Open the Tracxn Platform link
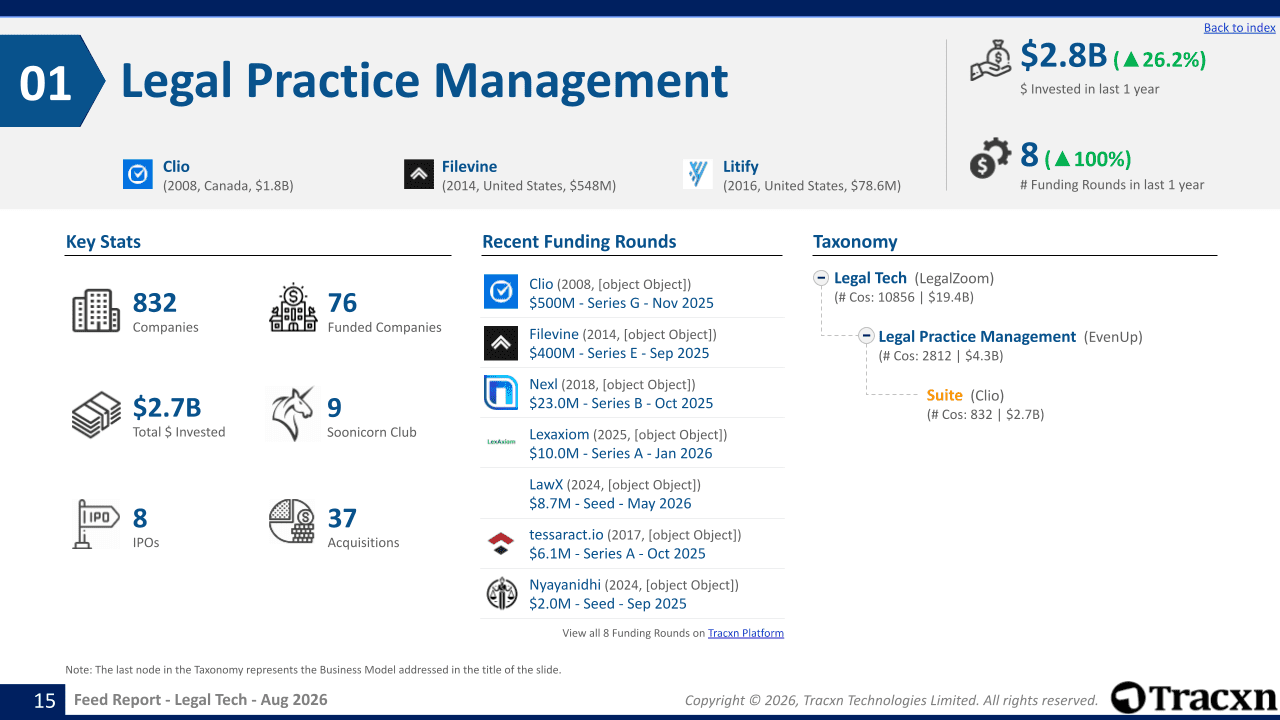This screenshot has width=1280, height=720. click(x=746, y=633)
